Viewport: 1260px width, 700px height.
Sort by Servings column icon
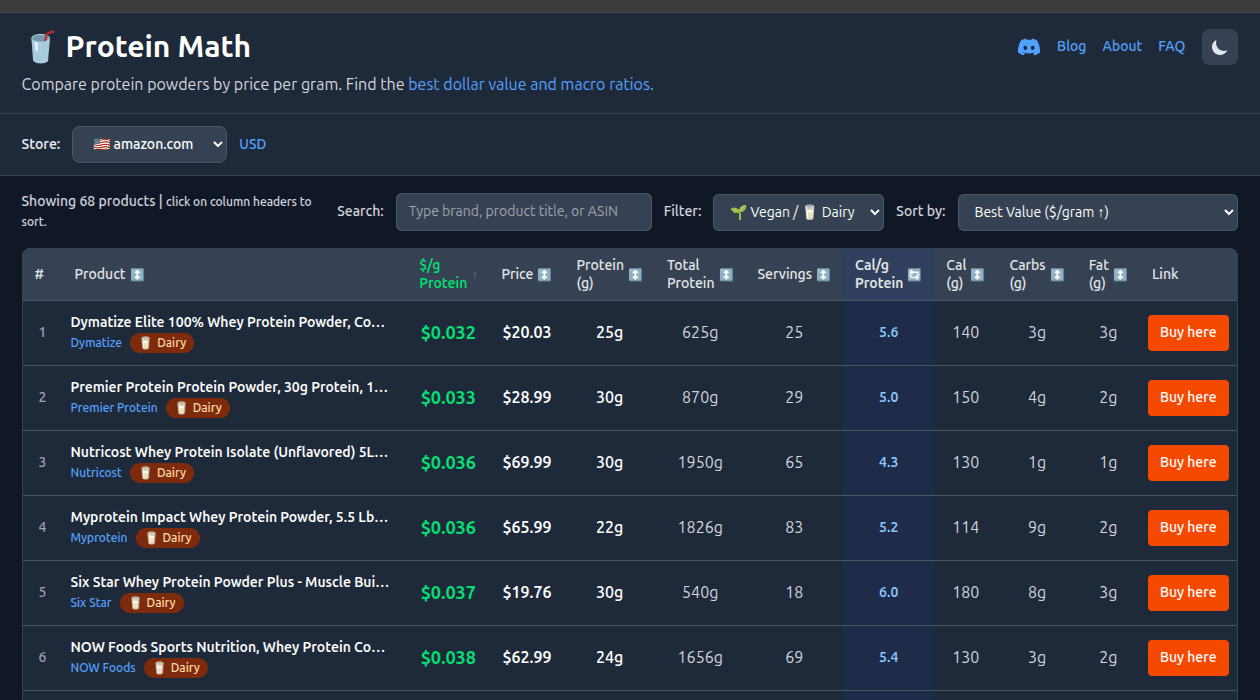point(823,274)
